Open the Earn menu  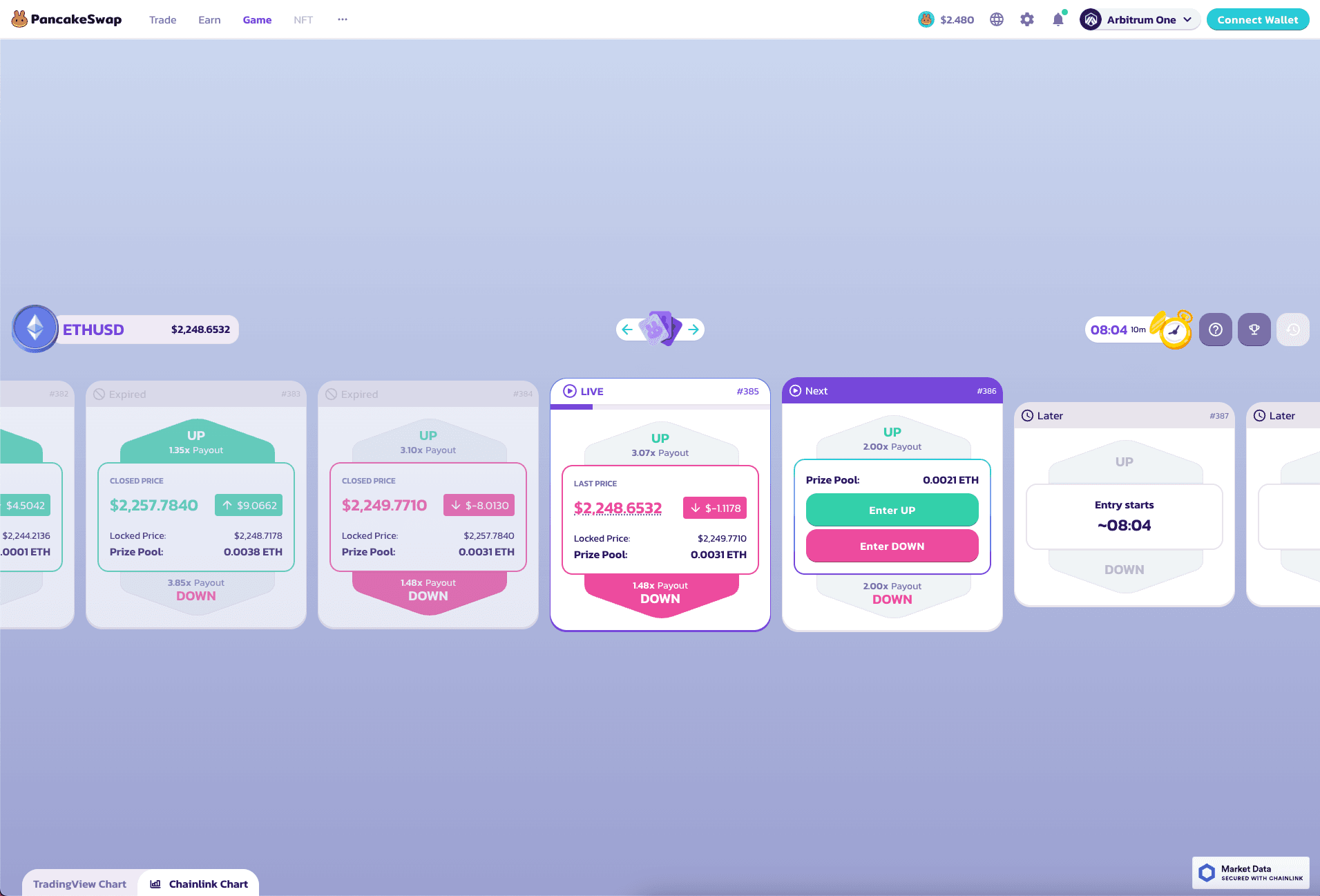[x=209, y=20]
